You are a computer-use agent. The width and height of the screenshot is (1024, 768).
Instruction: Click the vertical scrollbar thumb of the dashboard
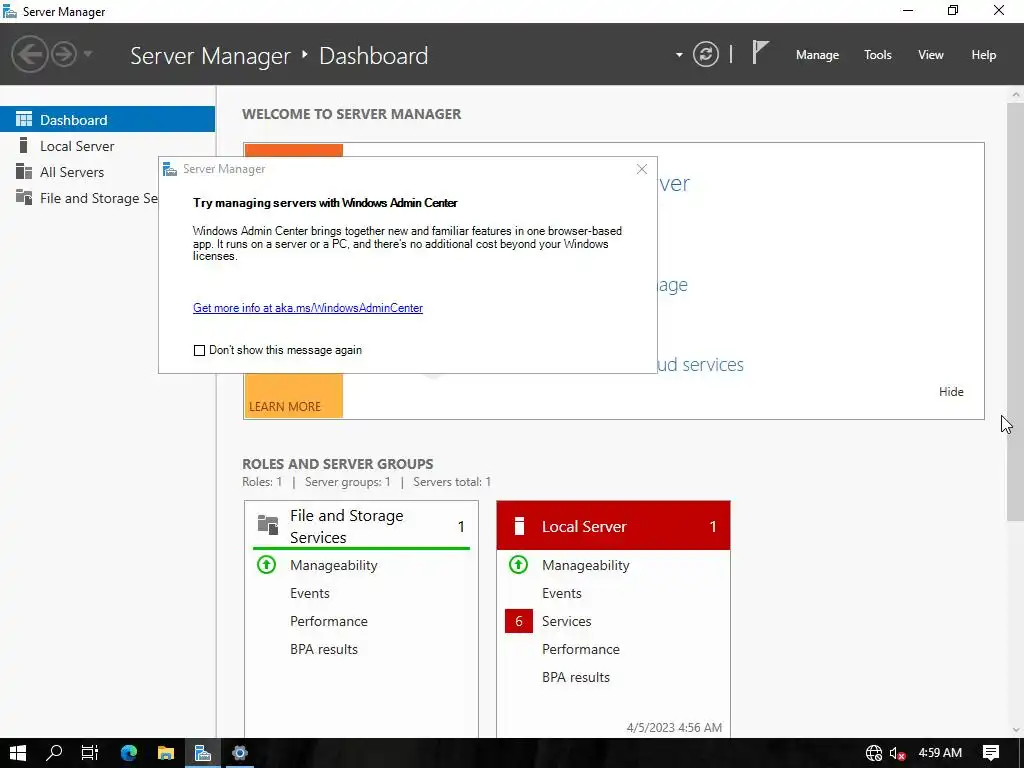[1016, 312]
